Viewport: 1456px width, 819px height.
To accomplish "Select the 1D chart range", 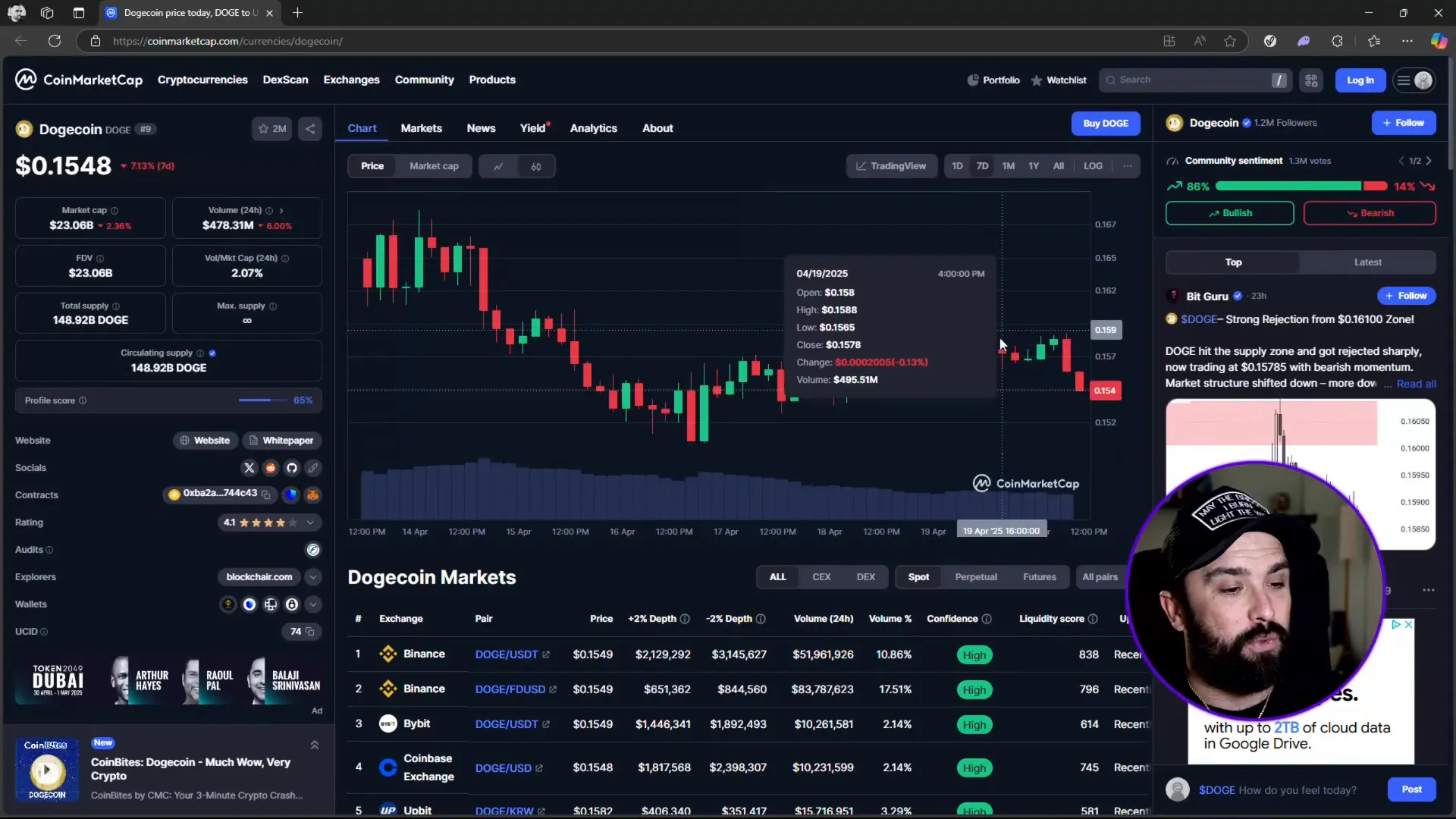I will (957, 166).
